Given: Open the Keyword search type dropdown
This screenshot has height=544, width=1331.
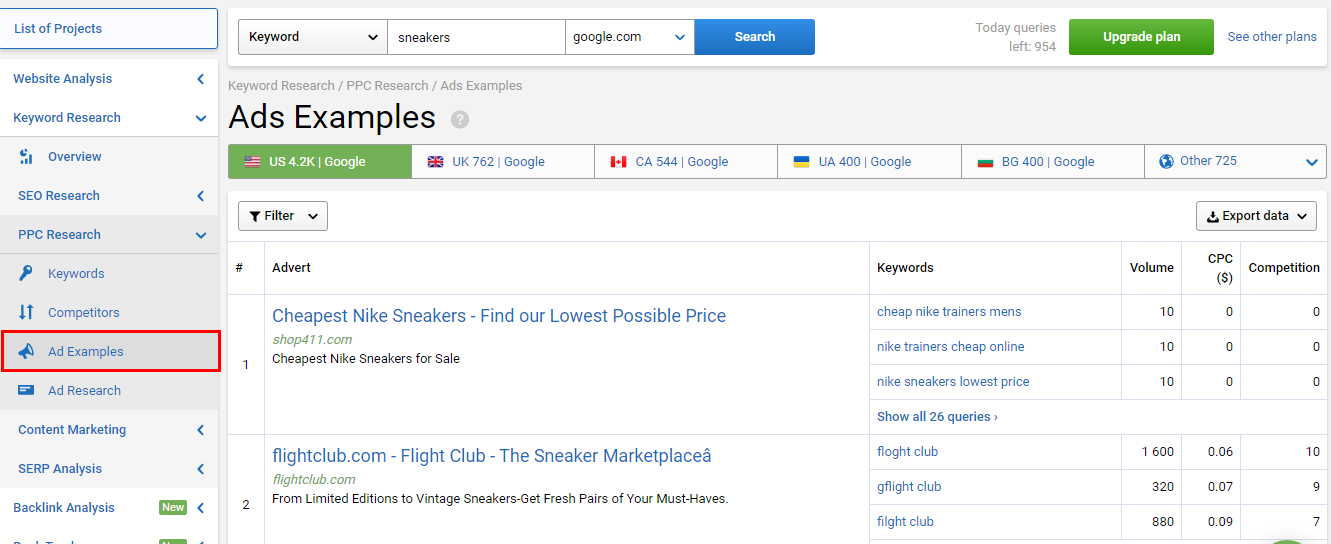Looking at the screenshot, I should (x=313, y=37).
